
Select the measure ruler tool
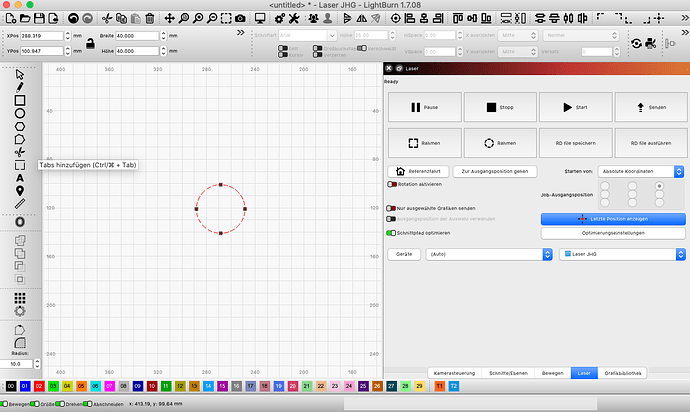pos(20,204)
